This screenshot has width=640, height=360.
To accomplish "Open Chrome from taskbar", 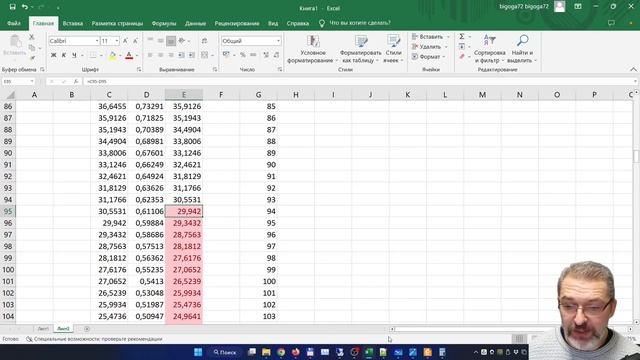I will point(281,352).
